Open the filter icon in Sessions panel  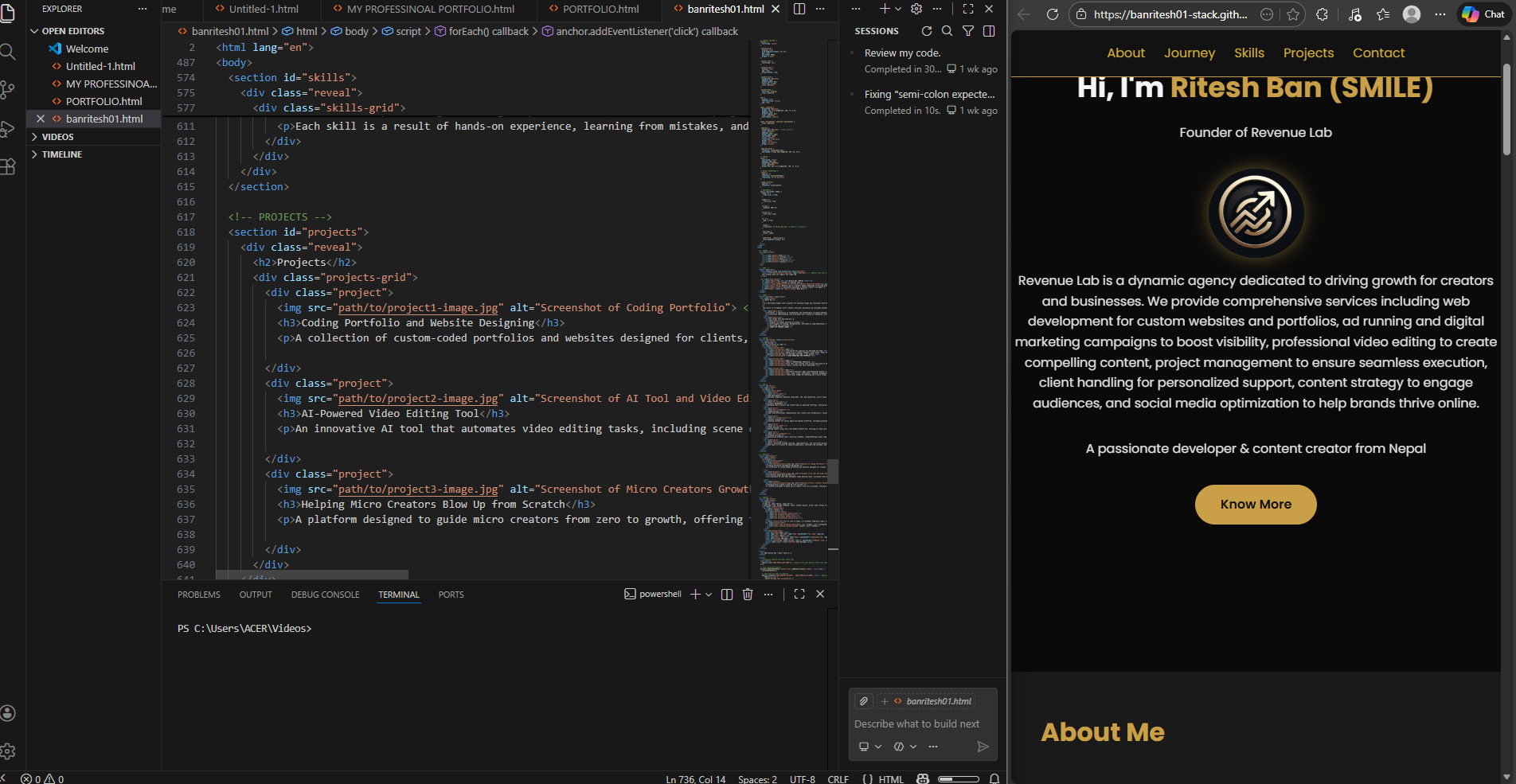click(x=968, y=31)
